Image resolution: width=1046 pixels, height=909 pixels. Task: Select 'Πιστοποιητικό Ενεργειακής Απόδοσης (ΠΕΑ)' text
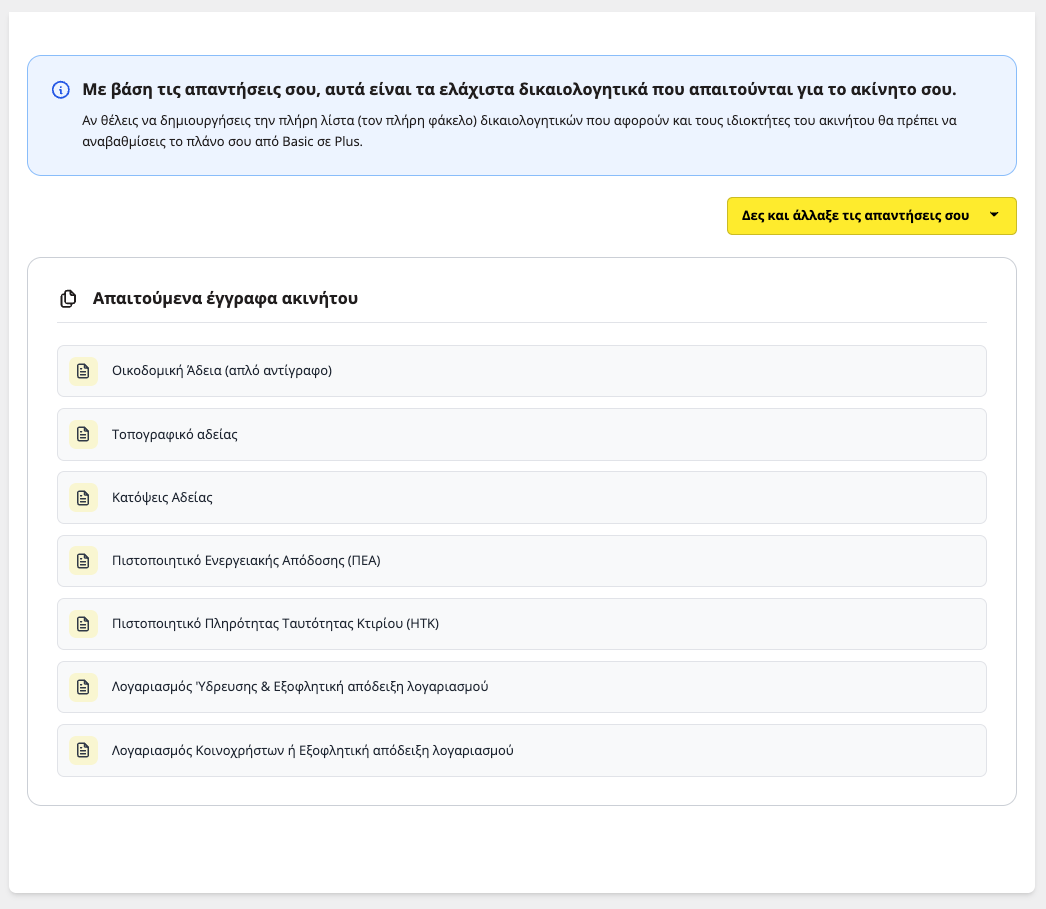click(246, 561)
